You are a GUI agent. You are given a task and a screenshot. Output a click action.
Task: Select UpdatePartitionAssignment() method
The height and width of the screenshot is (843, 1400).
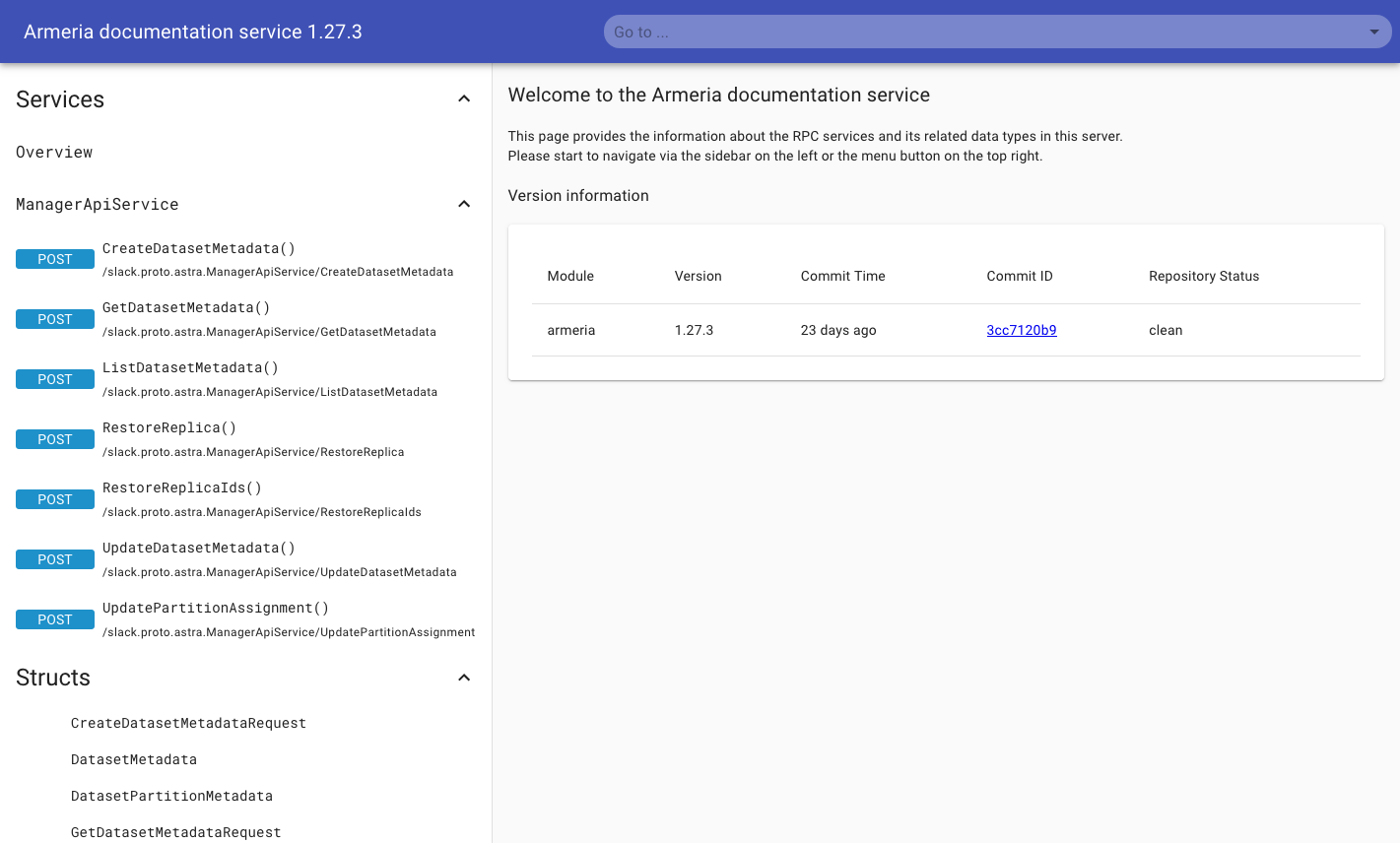[x=216, y=608]
